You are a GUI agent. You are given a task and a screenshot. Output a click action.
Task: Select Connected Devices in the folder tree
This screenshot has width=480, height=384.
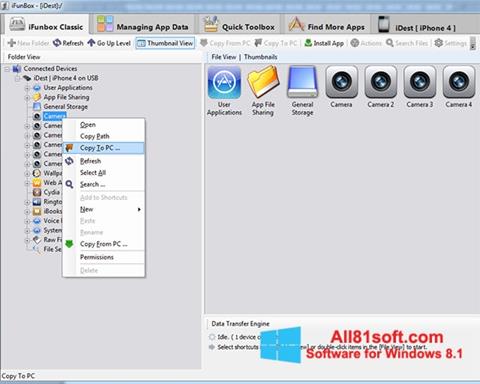50,69
